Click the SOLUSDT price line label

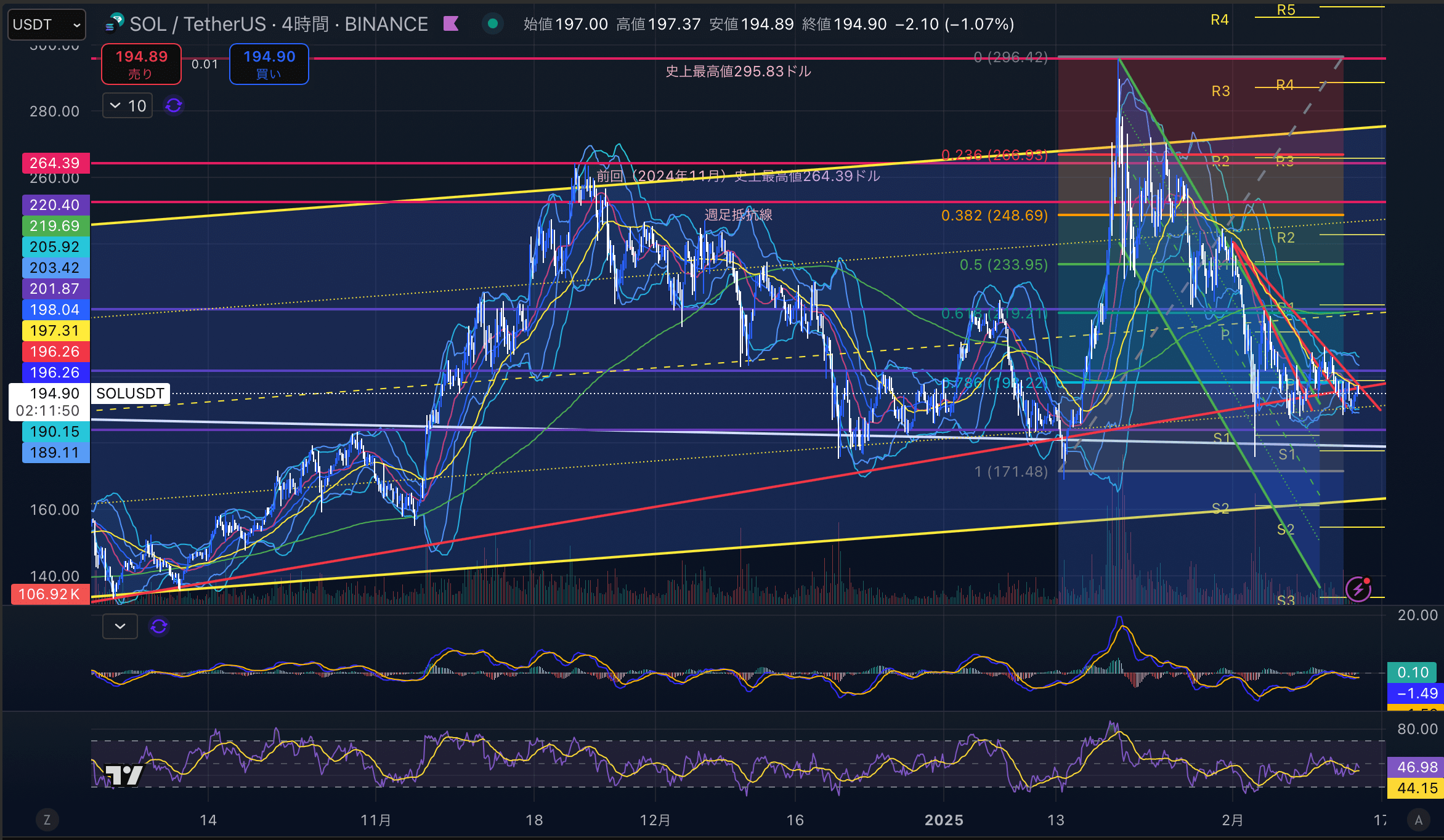131,394
